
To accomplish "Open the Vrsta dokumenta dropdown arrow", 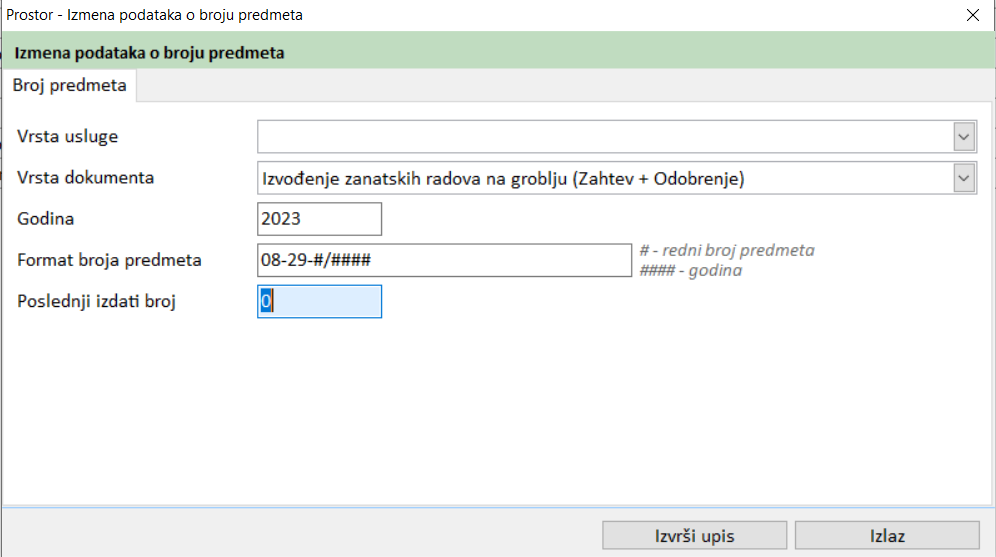I will point(964,179).
